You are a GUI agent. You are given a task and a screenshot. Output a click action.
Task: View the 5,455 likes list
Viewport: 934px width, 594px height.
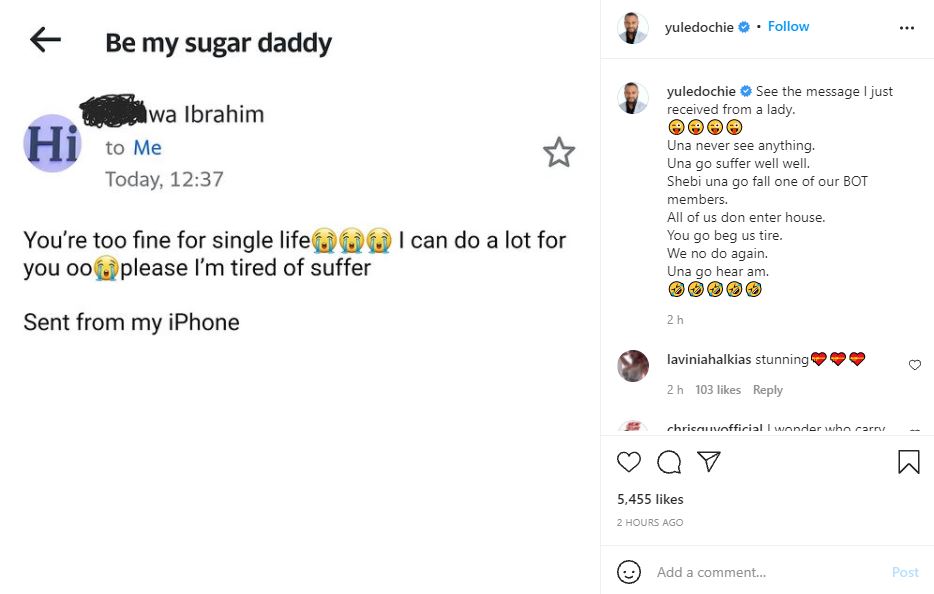(x=650, y=499)
